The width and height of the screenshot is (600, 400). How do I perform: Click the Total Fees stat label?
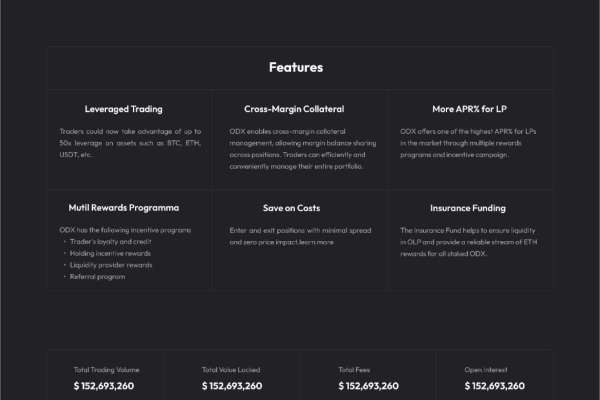coord(354,370)
